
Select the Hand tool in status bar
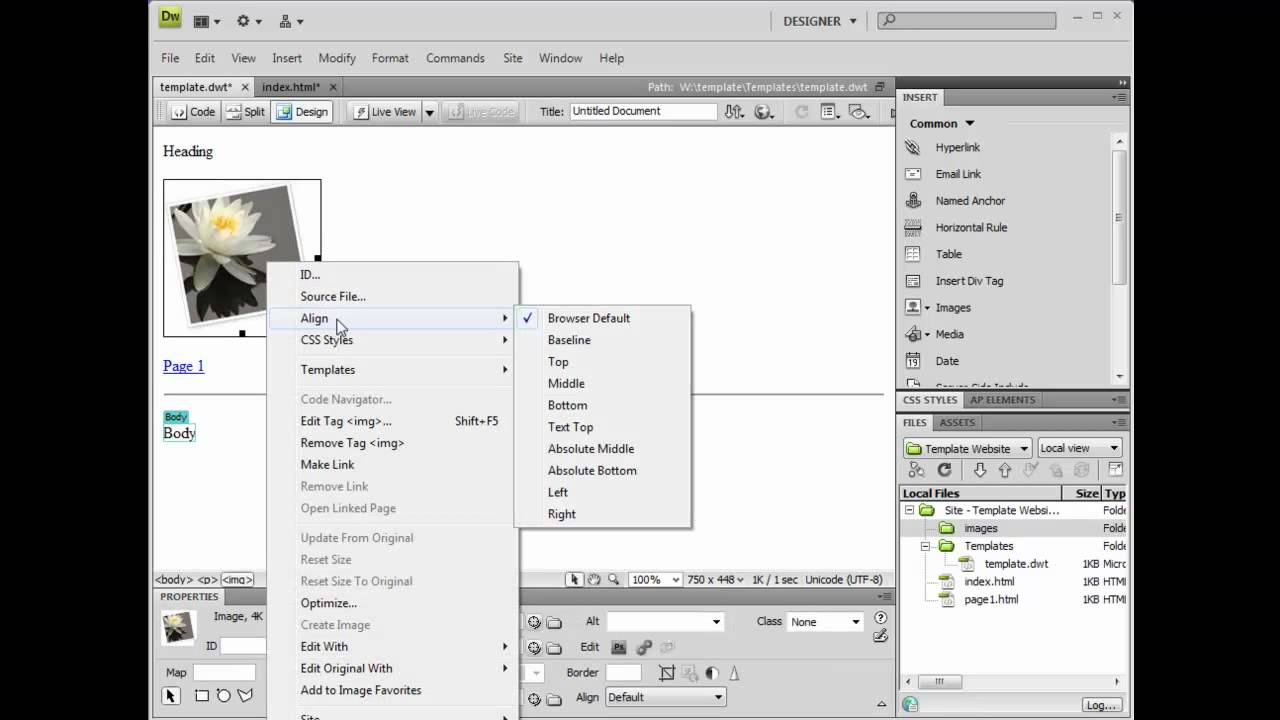pos(594,579)
